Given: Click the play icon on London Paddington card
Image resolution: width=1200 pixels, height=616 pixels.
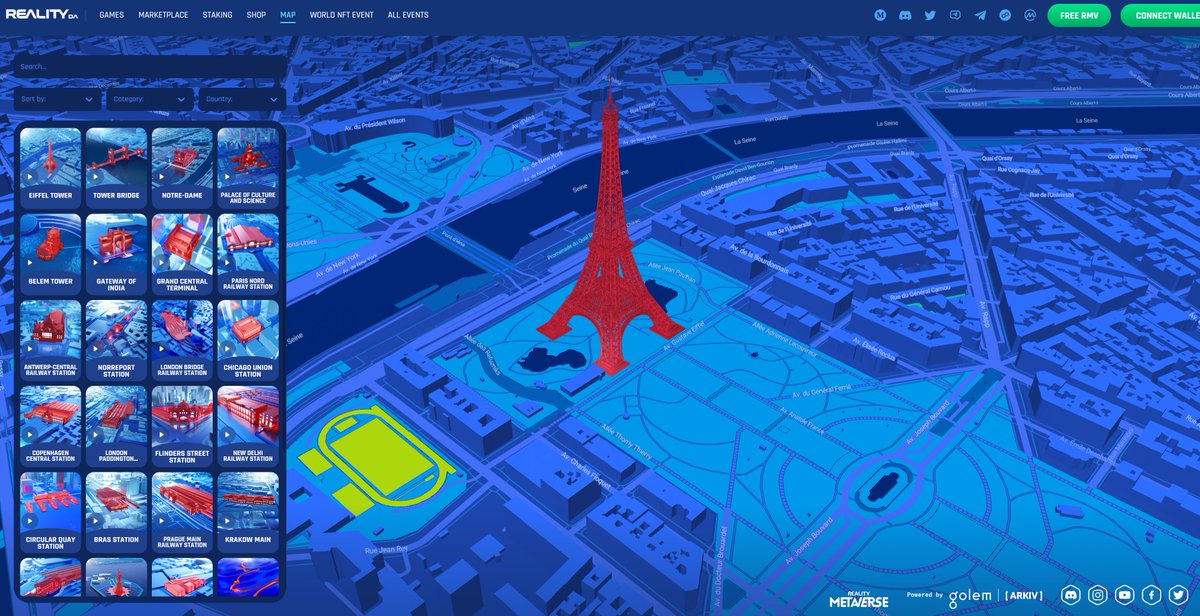Looking at the screenshot, I should 96,434.
